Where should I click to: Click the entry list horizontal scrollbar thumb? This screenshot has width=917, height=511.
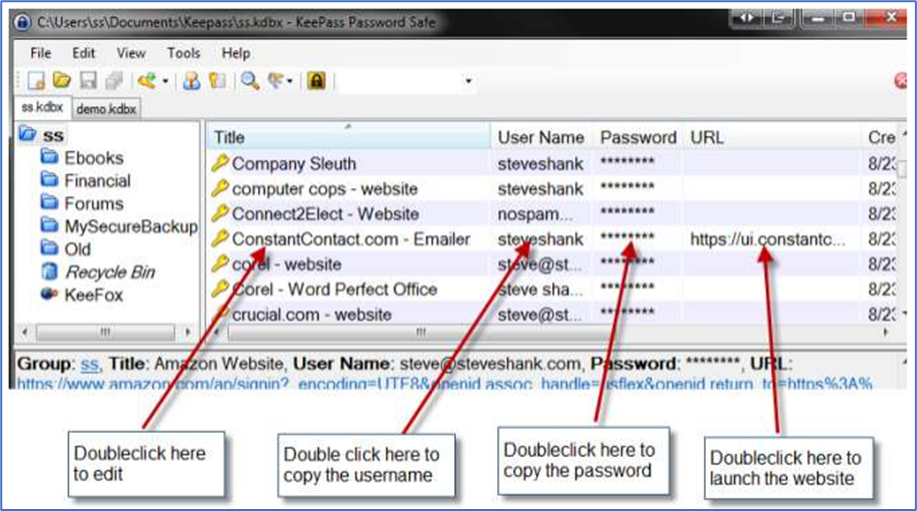click(x=420, y=332)
